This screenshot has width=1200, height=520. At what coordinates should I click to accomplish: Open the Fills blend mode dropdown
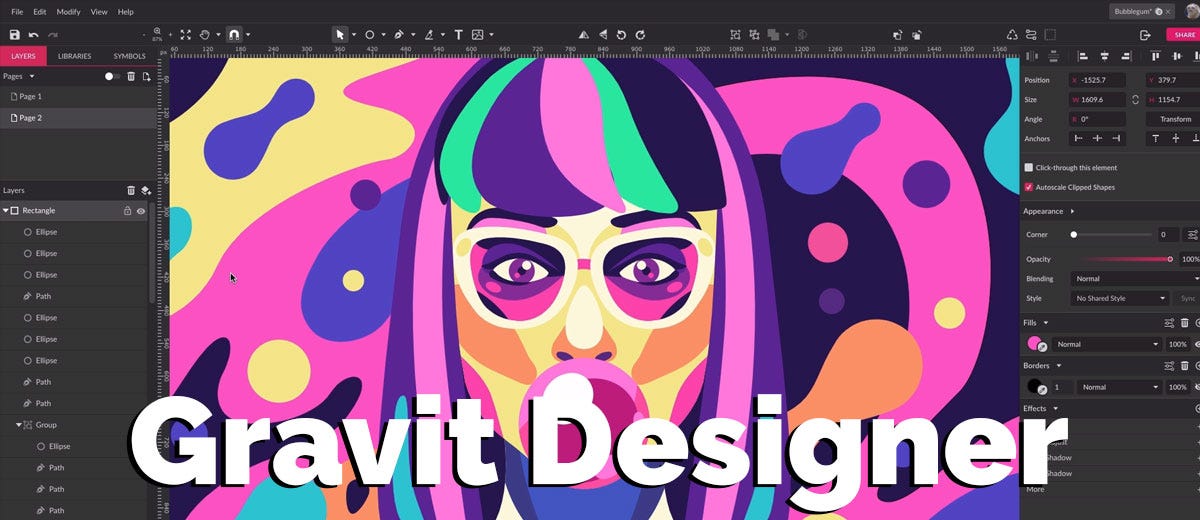1107,344
